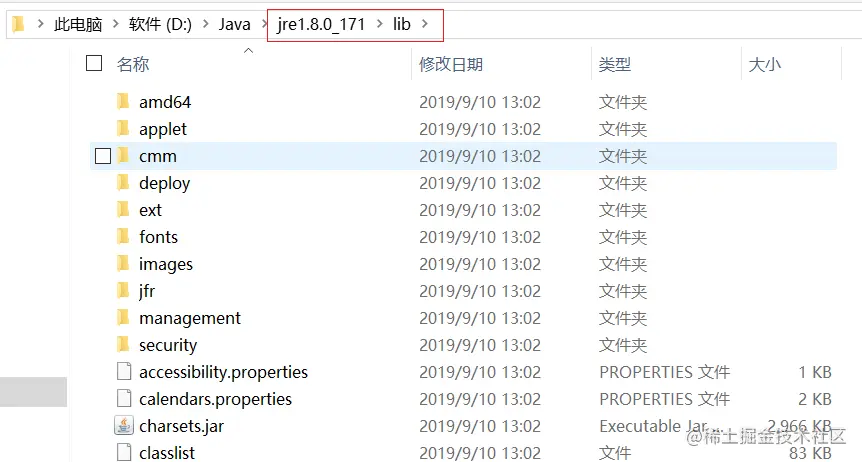Screen dimensions: 862x462
Task: Select accessibility.properties file name
Action: (x=223, y=372)
